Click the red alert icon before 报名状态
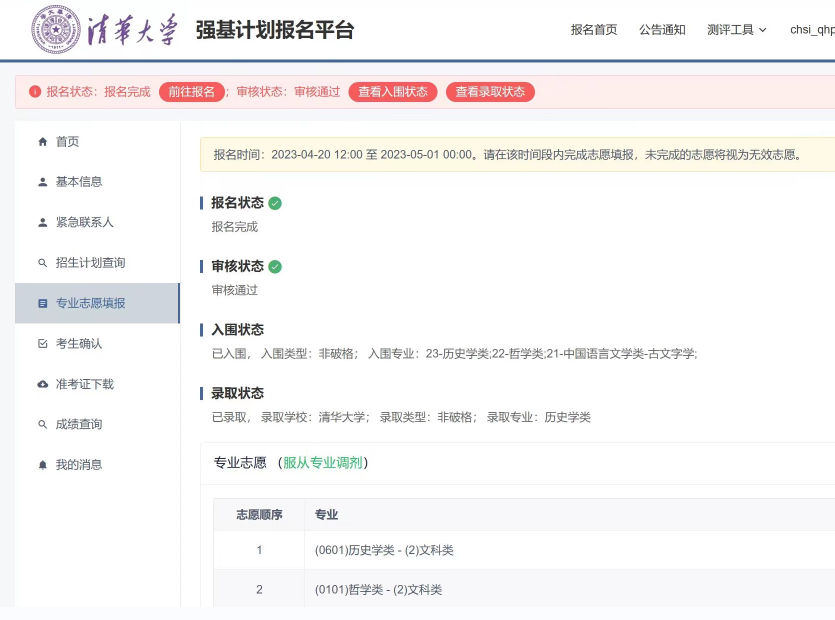This screenshot has width=835, height=620. pos(36,92)
